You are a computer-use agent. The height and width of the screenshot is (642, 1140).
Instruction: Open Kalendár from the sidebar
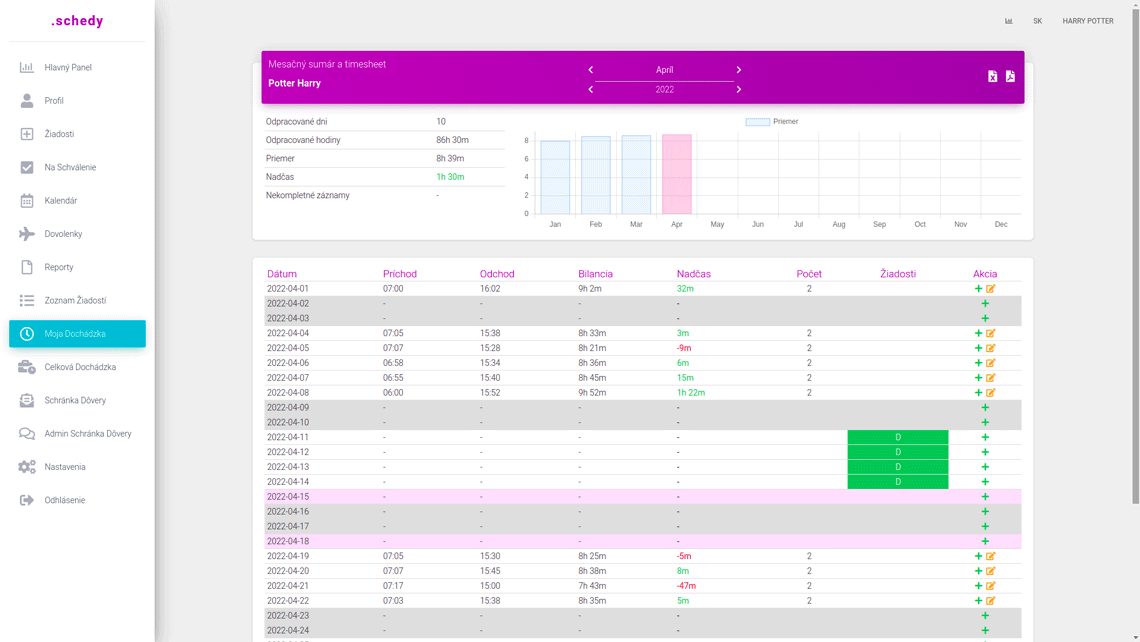[x=61, y=201]
